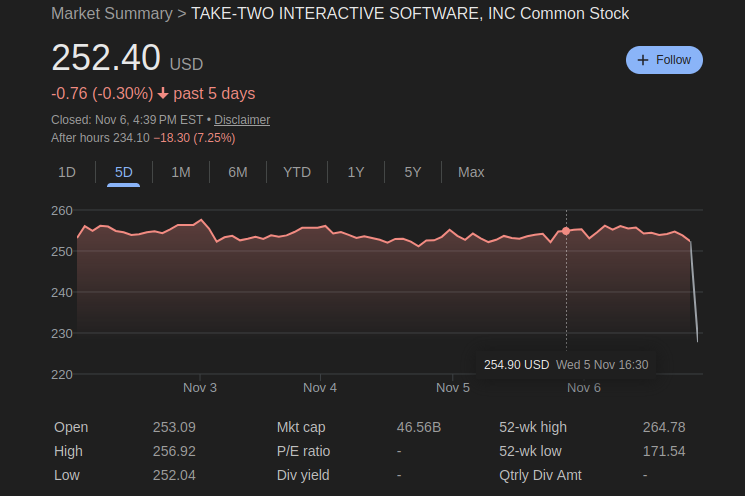745x496 pixels.
Task: Click the Follow button label
Action: (x=673, y=60)
